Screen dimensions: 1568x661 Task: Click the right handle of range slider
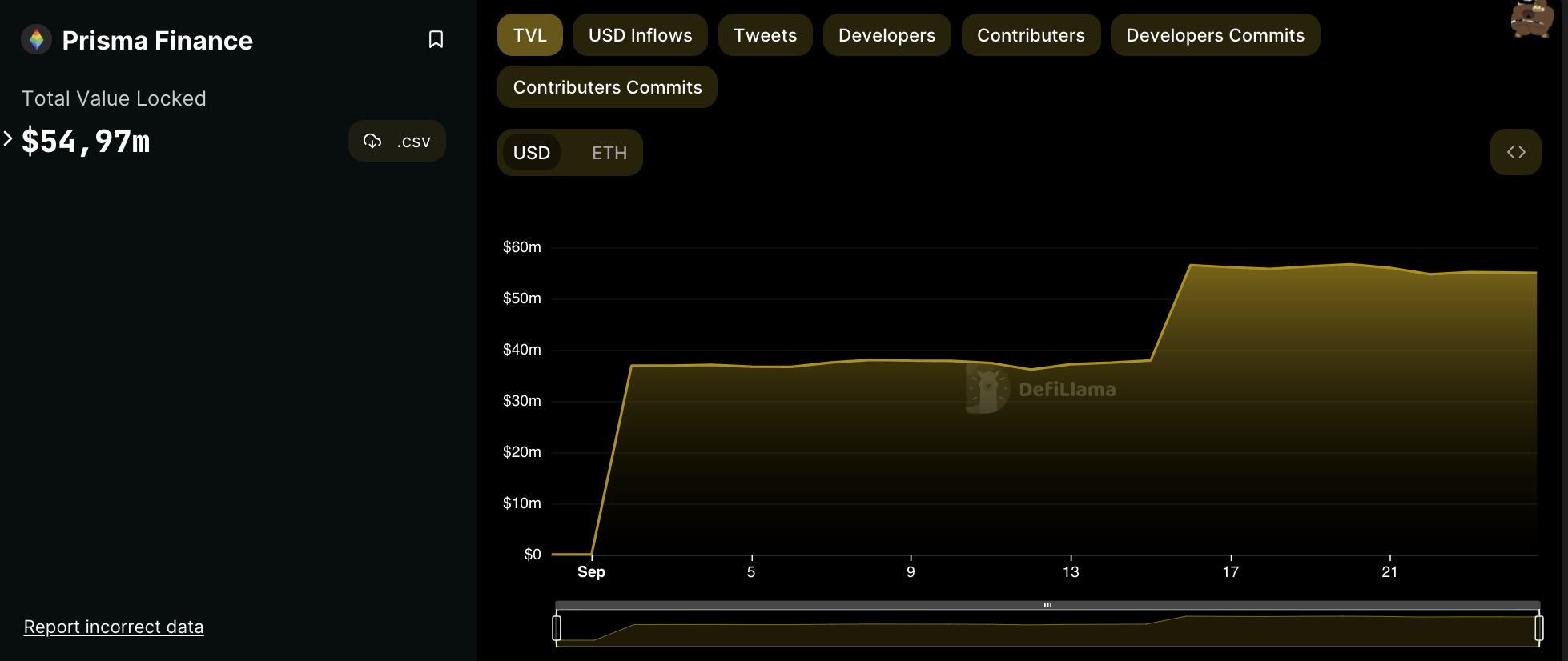pos(1538,628)
